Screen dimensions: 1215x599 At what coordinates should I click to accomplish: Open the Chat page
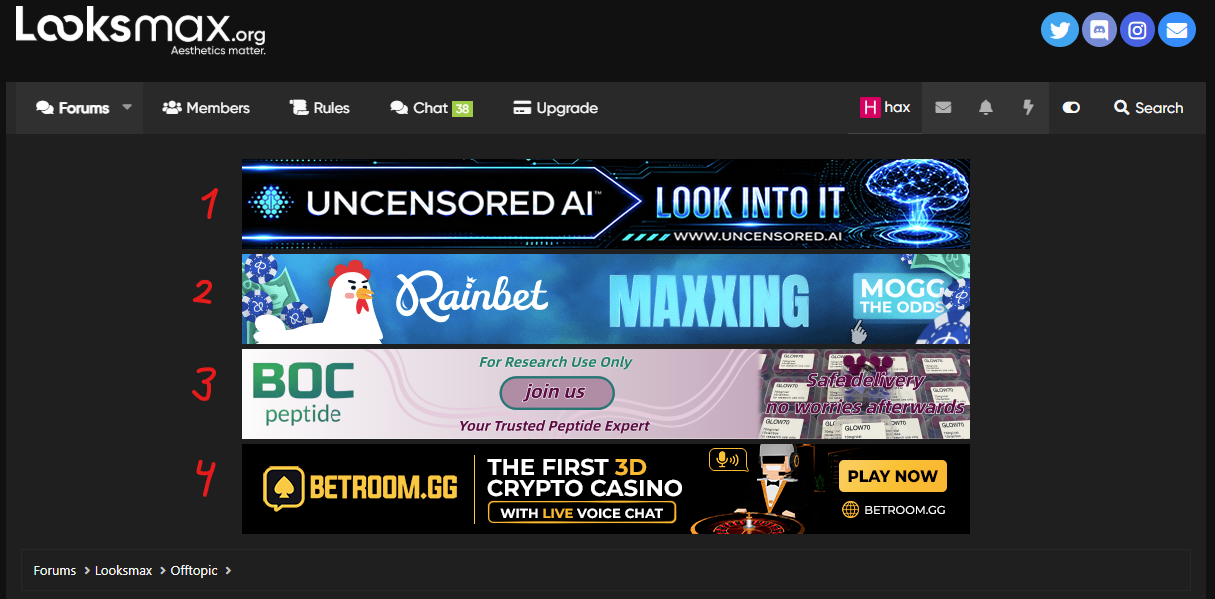[431, 108]
